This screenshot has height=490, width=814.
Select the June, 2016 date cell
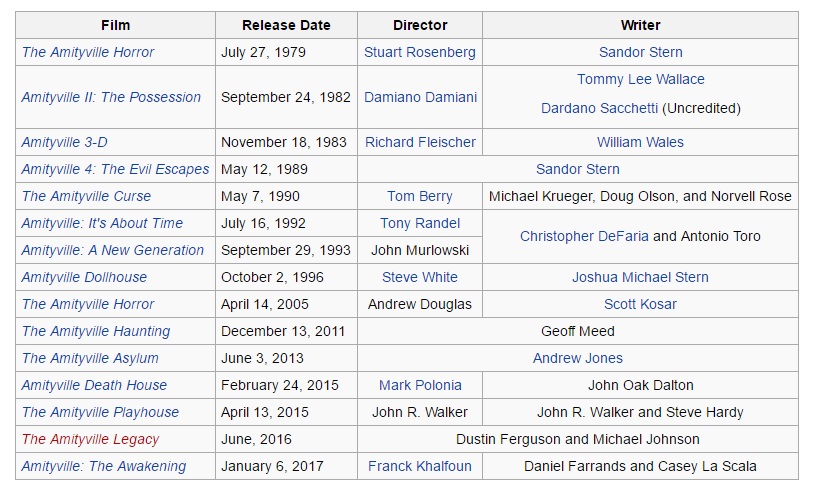coord(286,439)
